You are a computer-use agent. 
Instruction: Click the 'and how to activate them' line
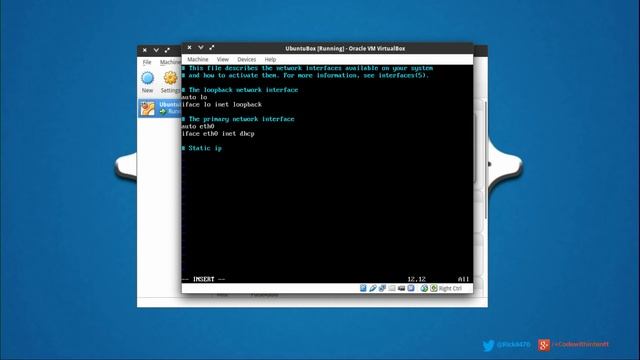click(305, 76)
